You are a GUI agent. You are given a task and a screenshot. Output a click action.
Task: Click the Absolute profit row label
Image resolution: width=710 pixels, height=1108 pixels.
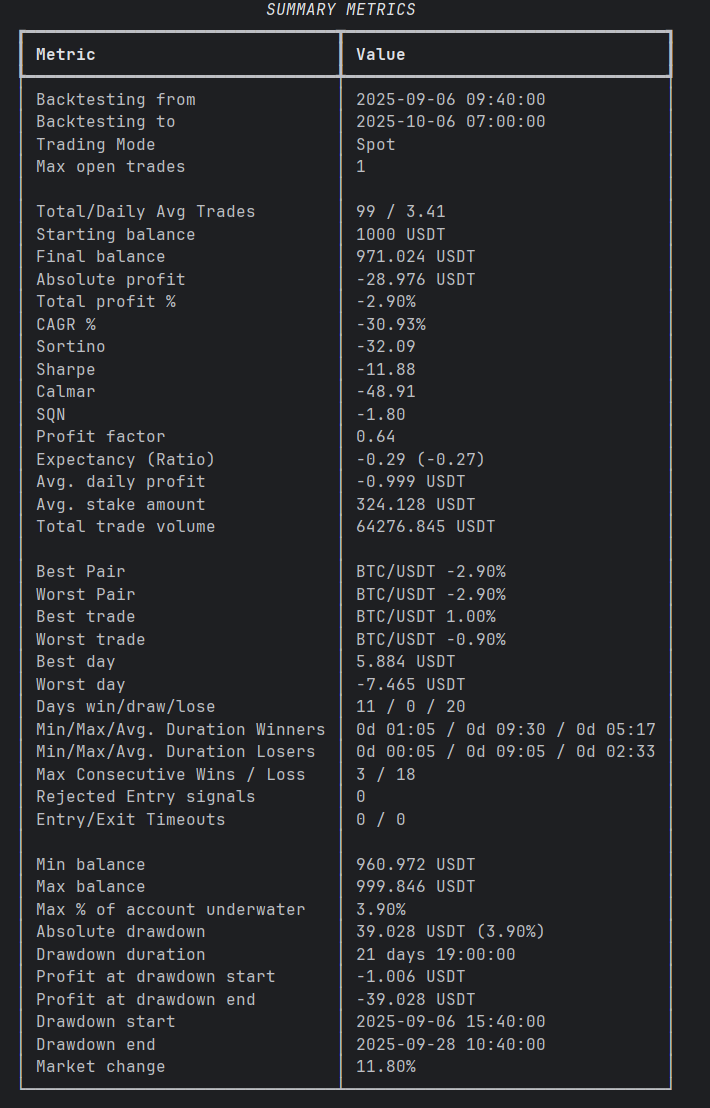tap(111, 280)
